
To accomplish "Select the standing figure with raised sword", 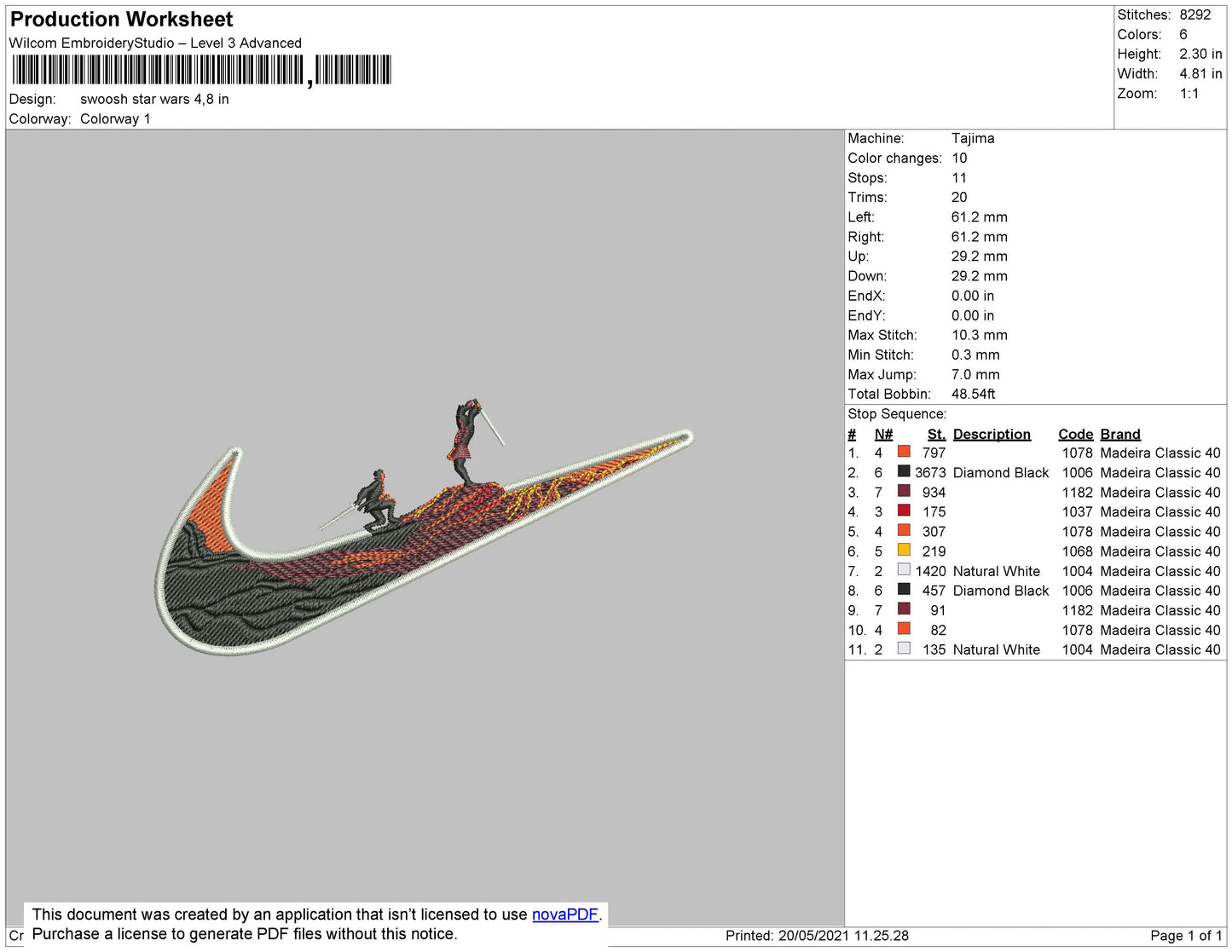I will pos(465,443).
